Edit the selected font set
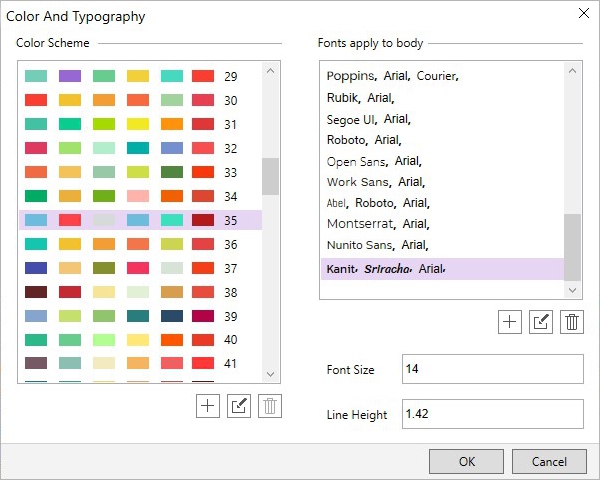The height and width of the screenshot is (480, 600). pyautogui.click(x=541, y=321)
